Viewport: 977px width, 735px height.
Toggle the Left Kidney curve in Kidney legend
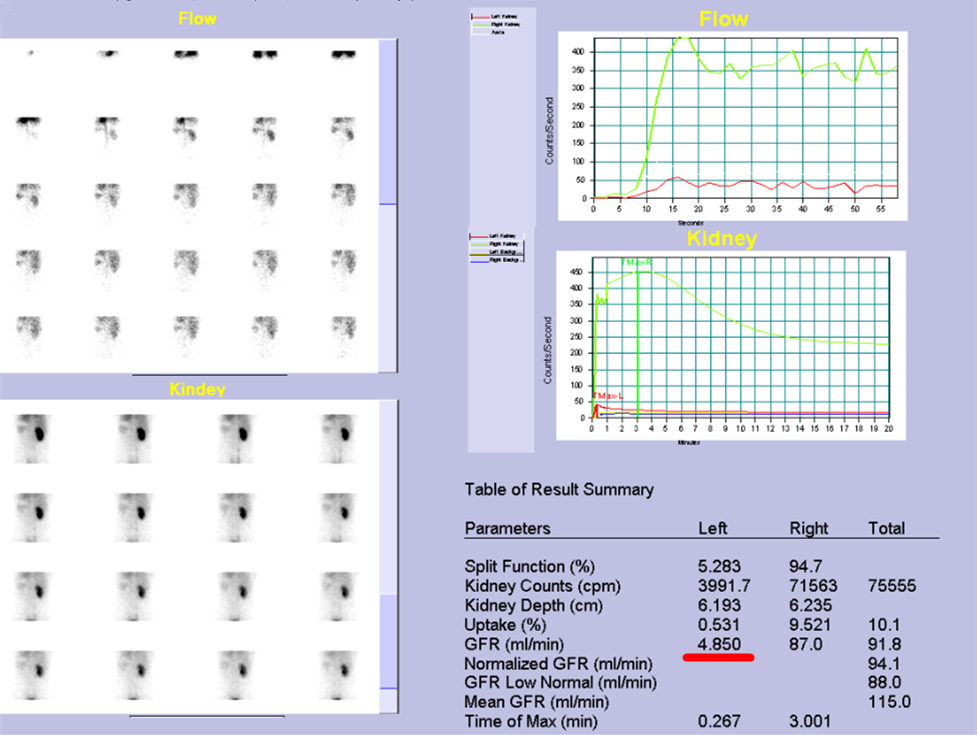tap(505, 236)
